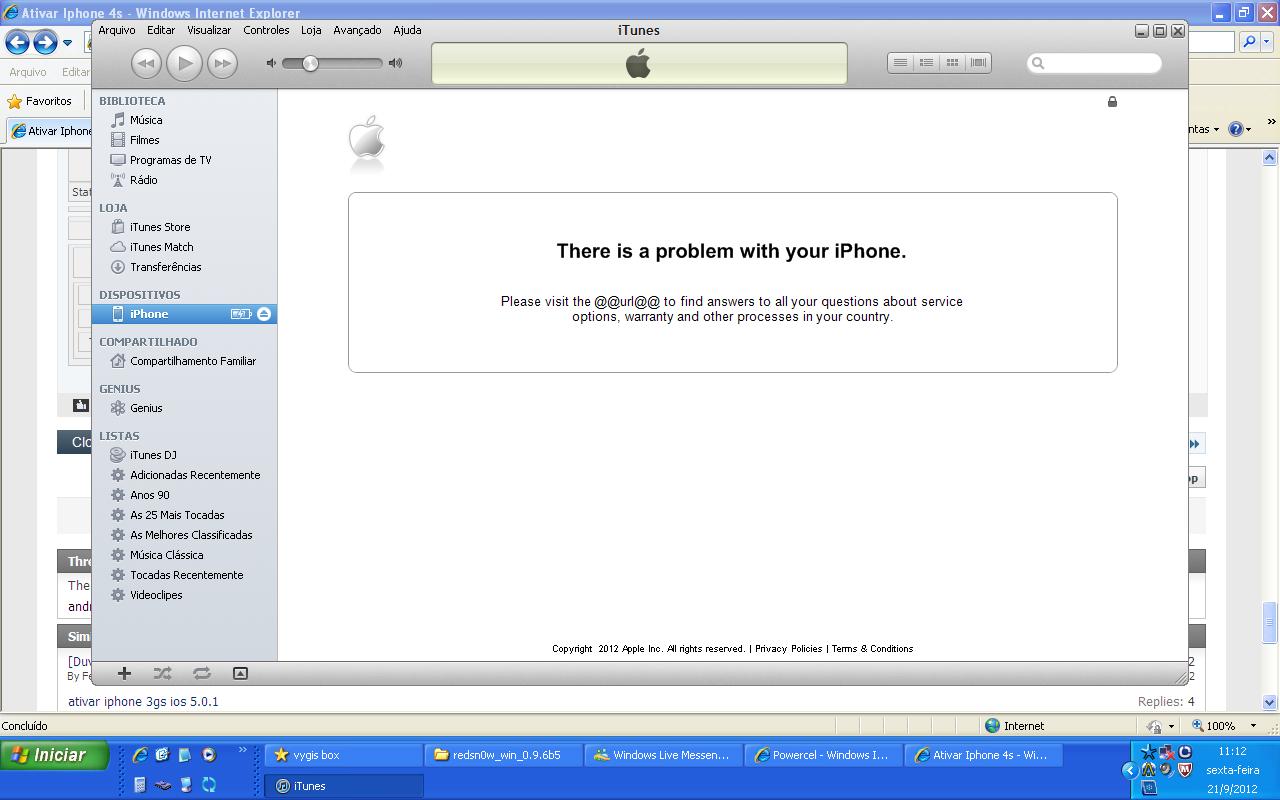
Task: Eject the iPhone using eject icon
Action: tap(264, 314)
